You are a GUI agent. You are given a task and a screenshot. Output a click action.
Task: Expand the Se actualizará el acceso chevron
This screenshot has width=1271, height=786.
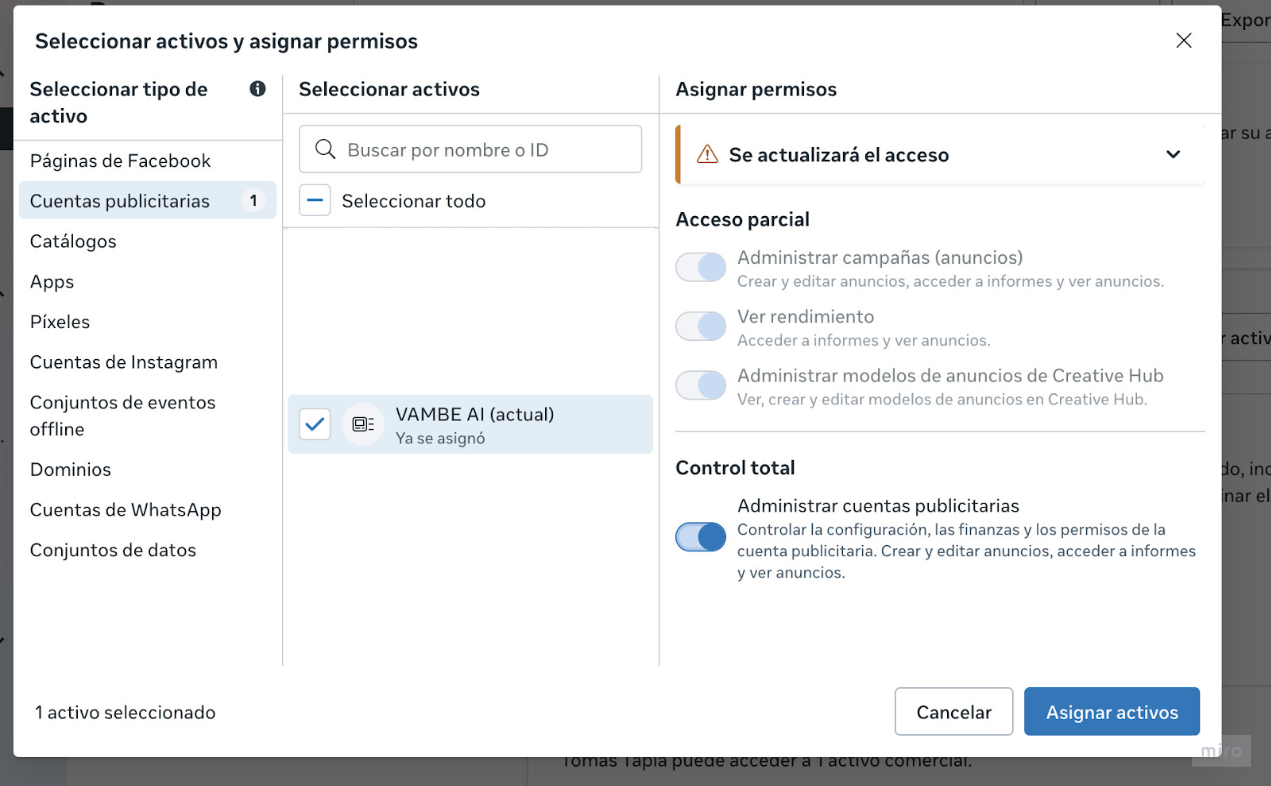1173,155
